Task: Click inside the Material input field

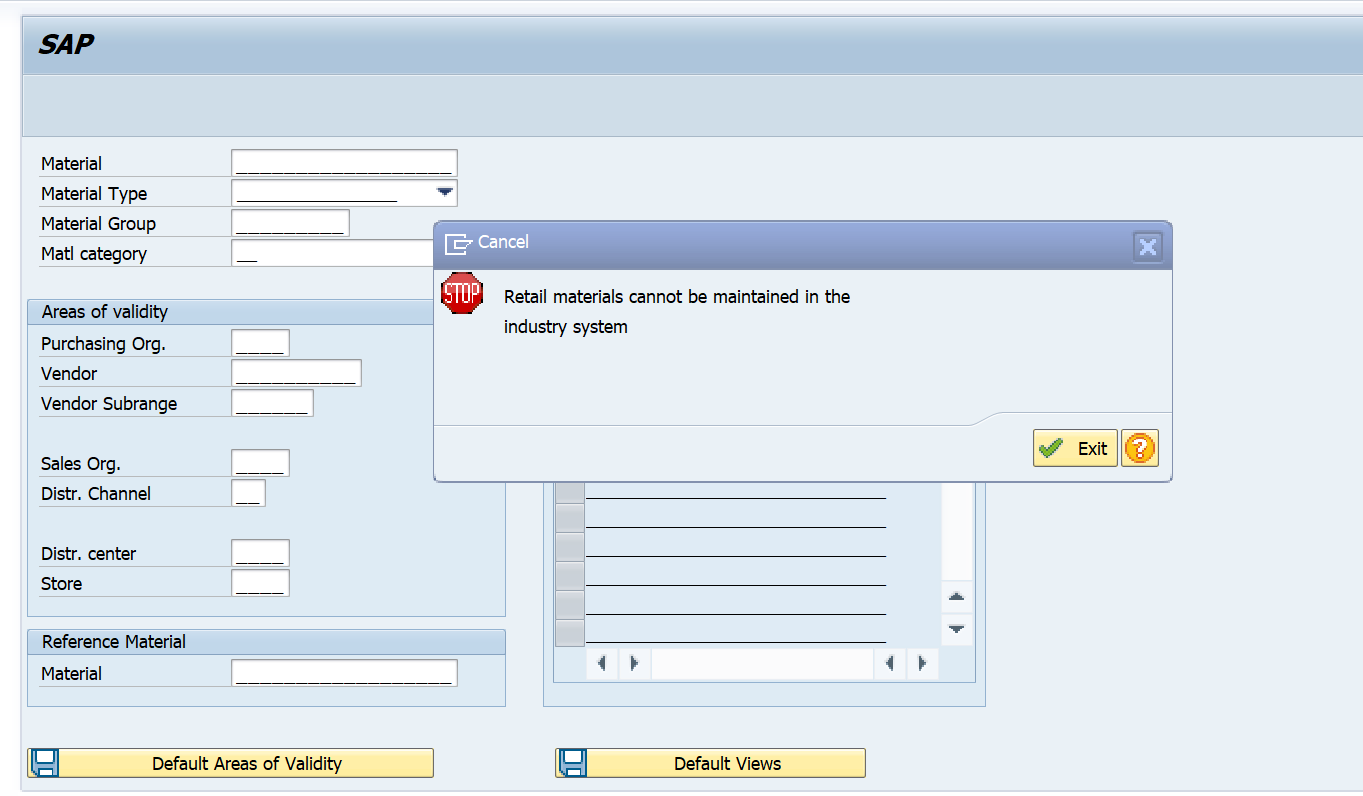Action: click(343, 161)
